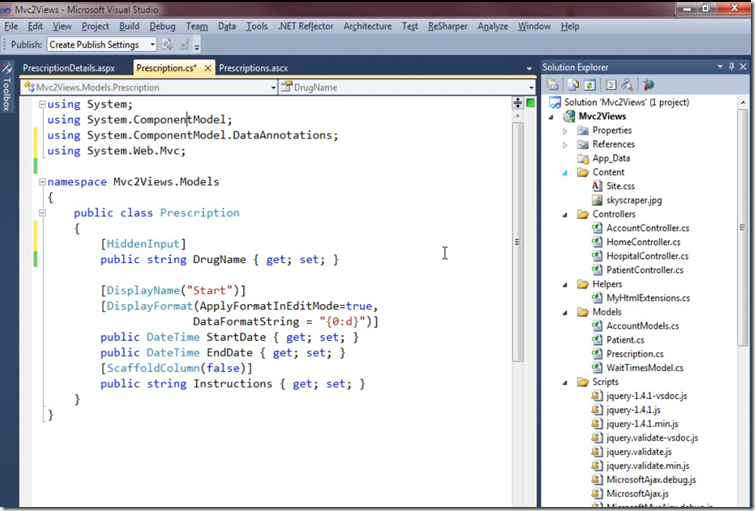Screen dimensions: 755x511
Task: Collapse the namespace Mvc2Views.Models block
Action: coord(42,182)
